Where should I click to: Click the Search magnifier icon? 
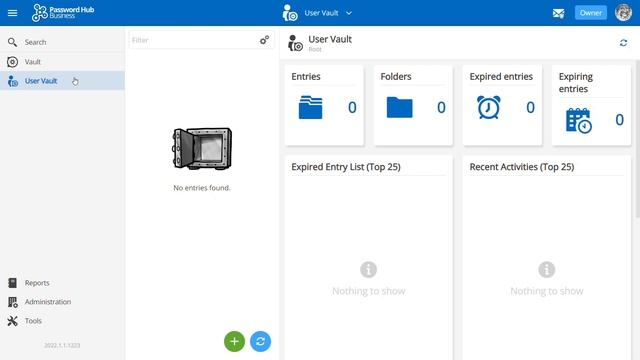12,42
